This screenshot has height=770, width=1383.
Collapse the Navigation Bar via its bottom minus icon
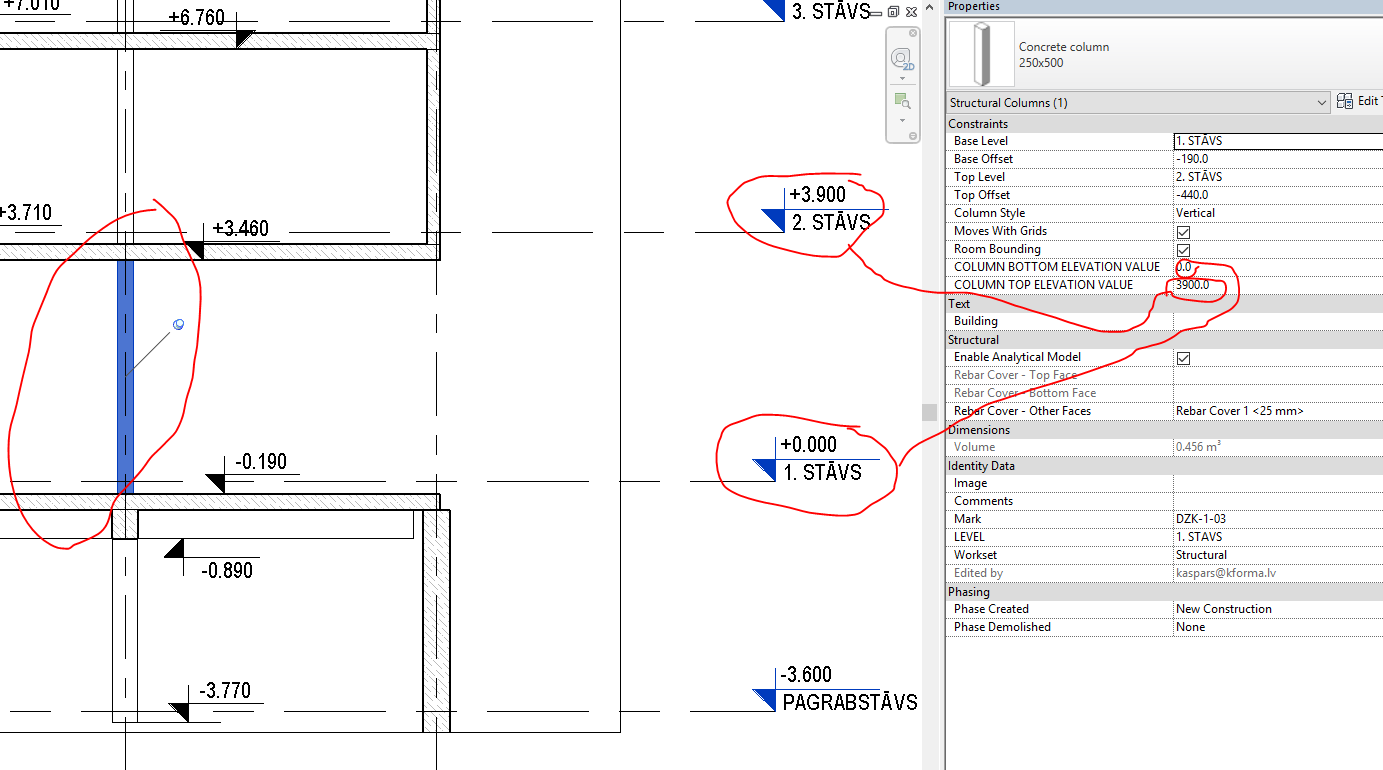(913, 134)
